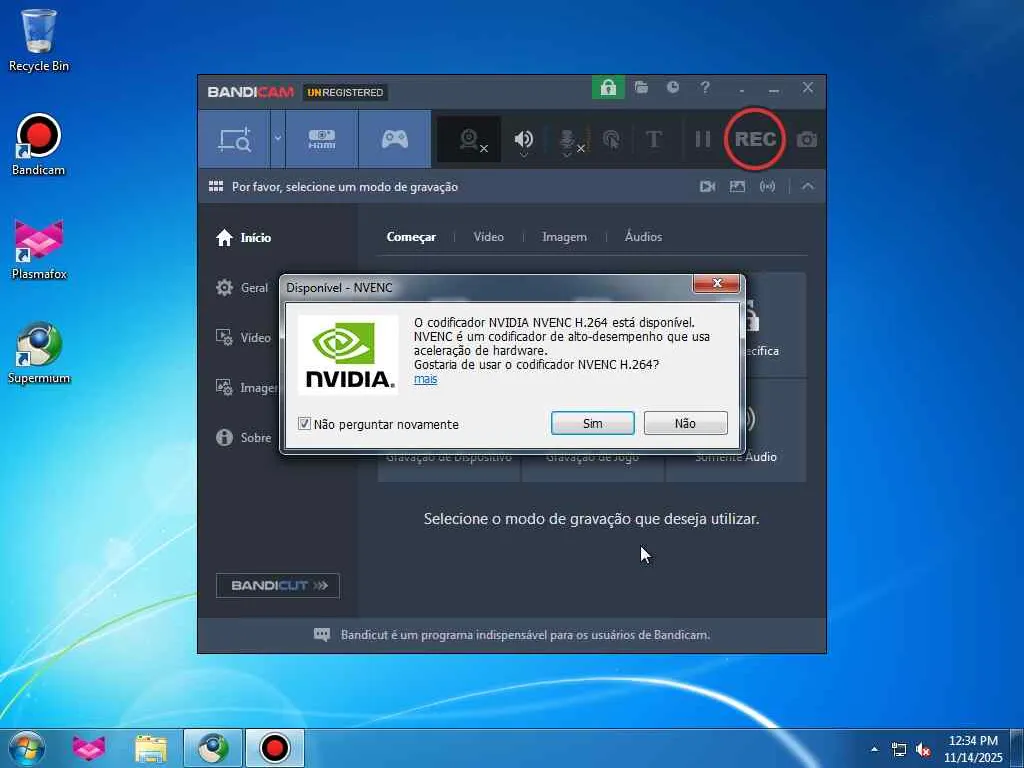Open Sobre section in sidebar
This screenshot has width=1024, height=768.
(243, 438)
